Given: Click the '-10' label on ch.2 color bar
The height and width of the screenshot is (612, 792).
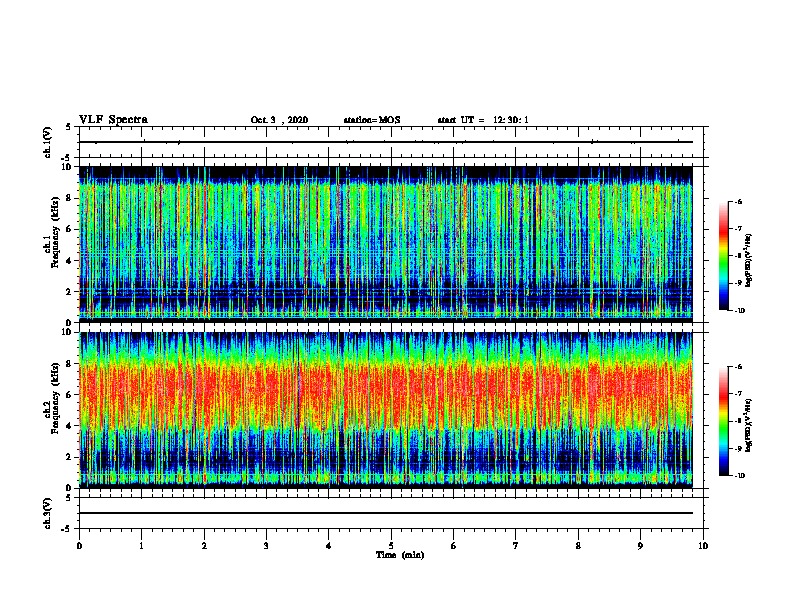Looking at the screenshot, I should 739,476.
